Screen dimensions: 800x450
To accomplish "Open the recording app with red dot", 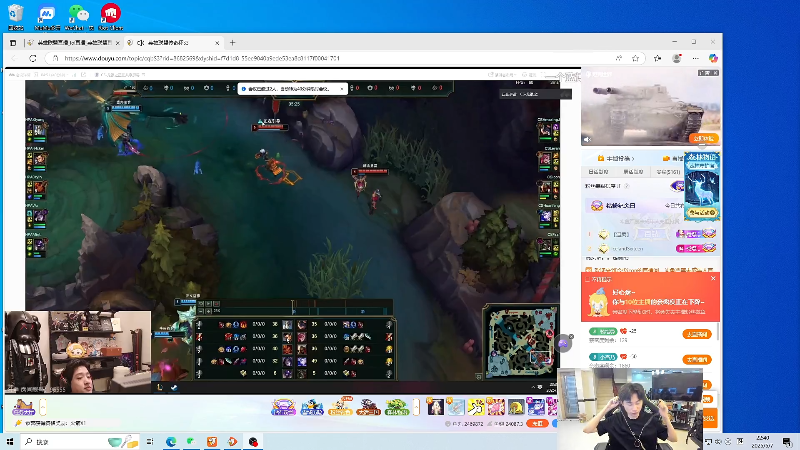I will [x=254, y=442].
